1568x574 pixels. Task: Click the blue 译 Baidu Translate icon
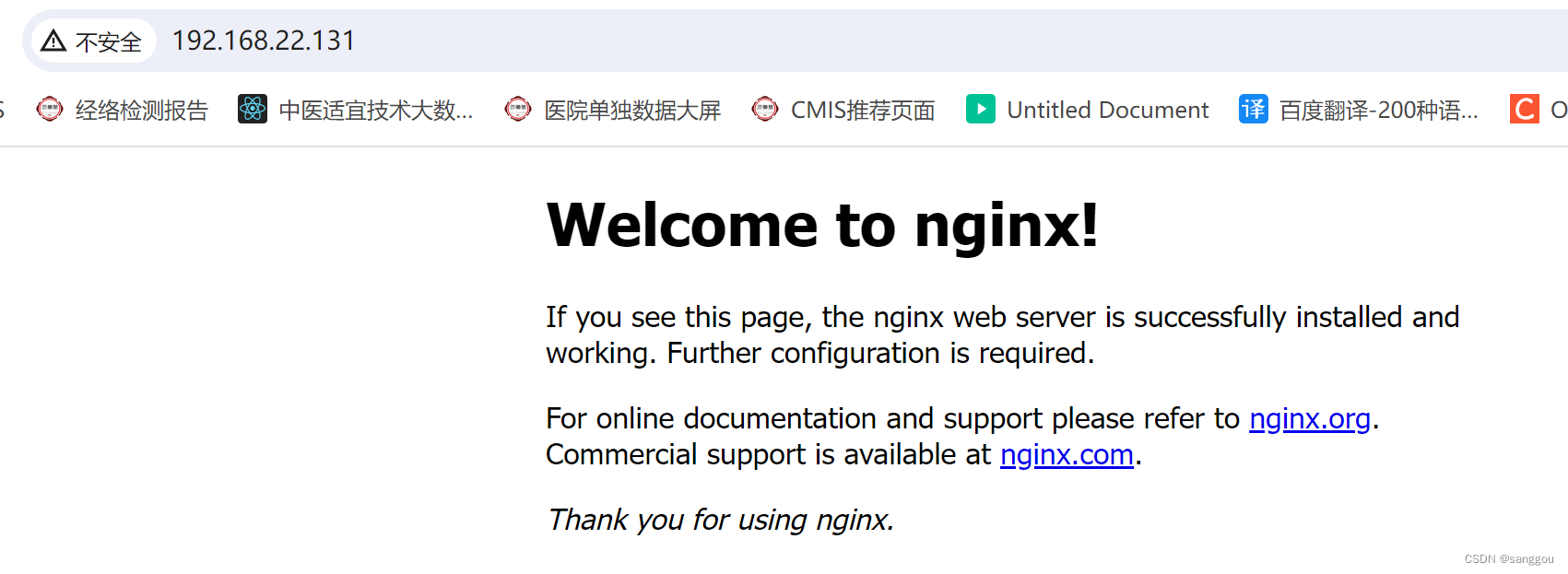pyautogui.click(x=1254, y=110)
